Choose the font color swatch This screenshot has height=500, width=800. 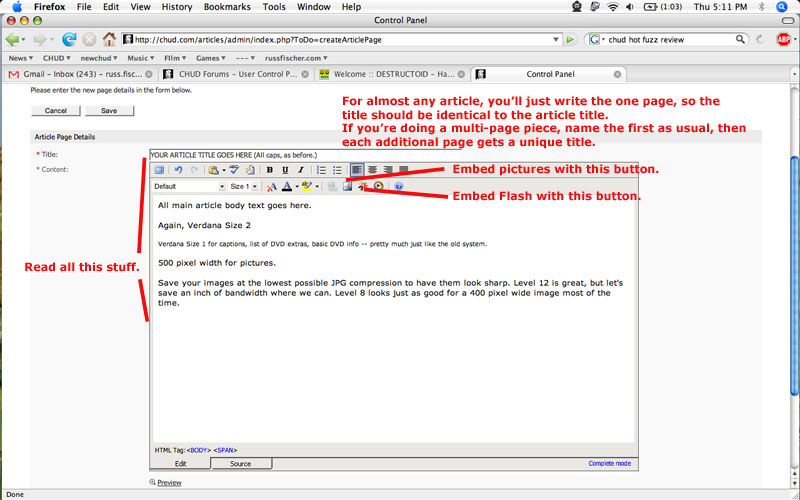(286, 186)
